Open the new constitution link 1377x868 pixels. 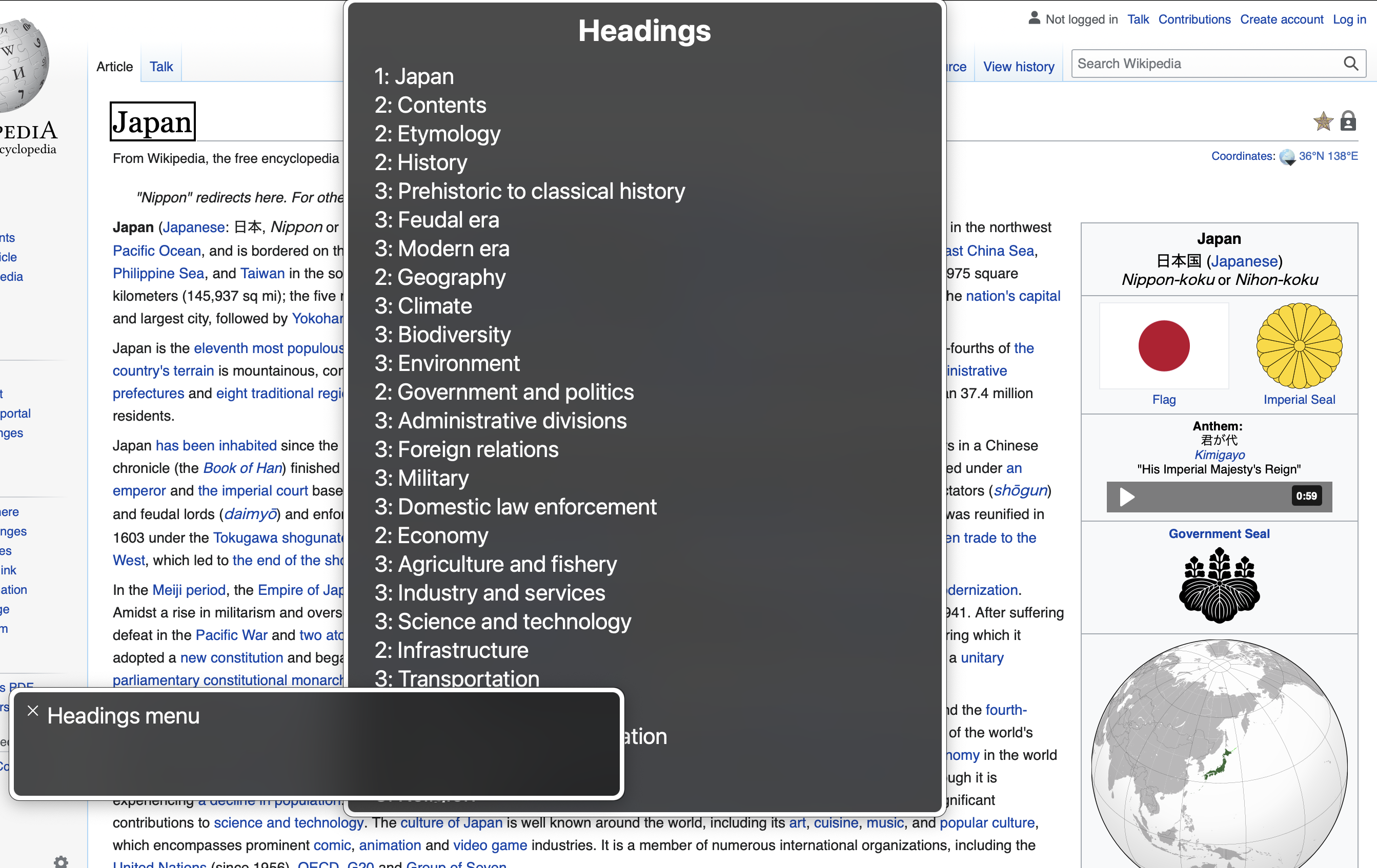pyautogui.click(x=232, y=657)
